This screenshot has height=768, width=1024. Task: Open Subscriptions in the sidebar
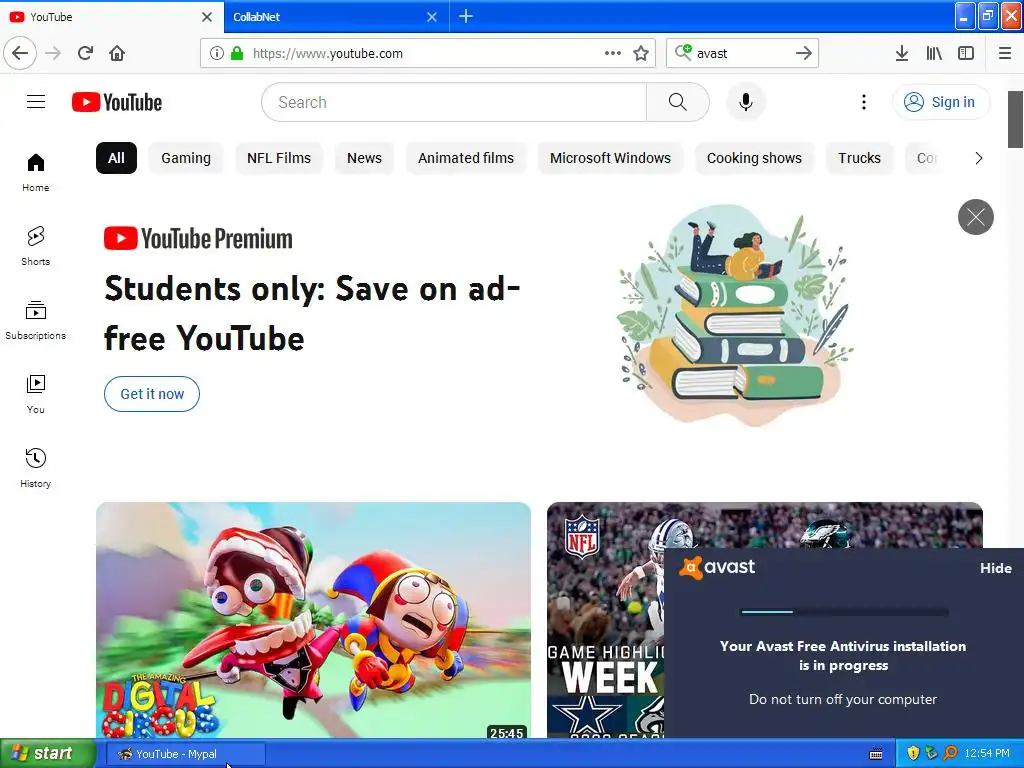[x=35, y=320]
